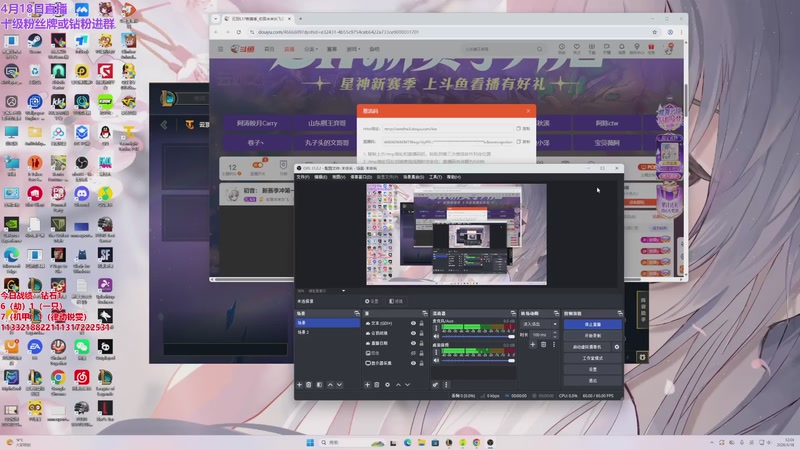This screenshot has height=450, width=800.
Task: Expand Douyu 游戏 games dropdown
Action: [353, 49]
